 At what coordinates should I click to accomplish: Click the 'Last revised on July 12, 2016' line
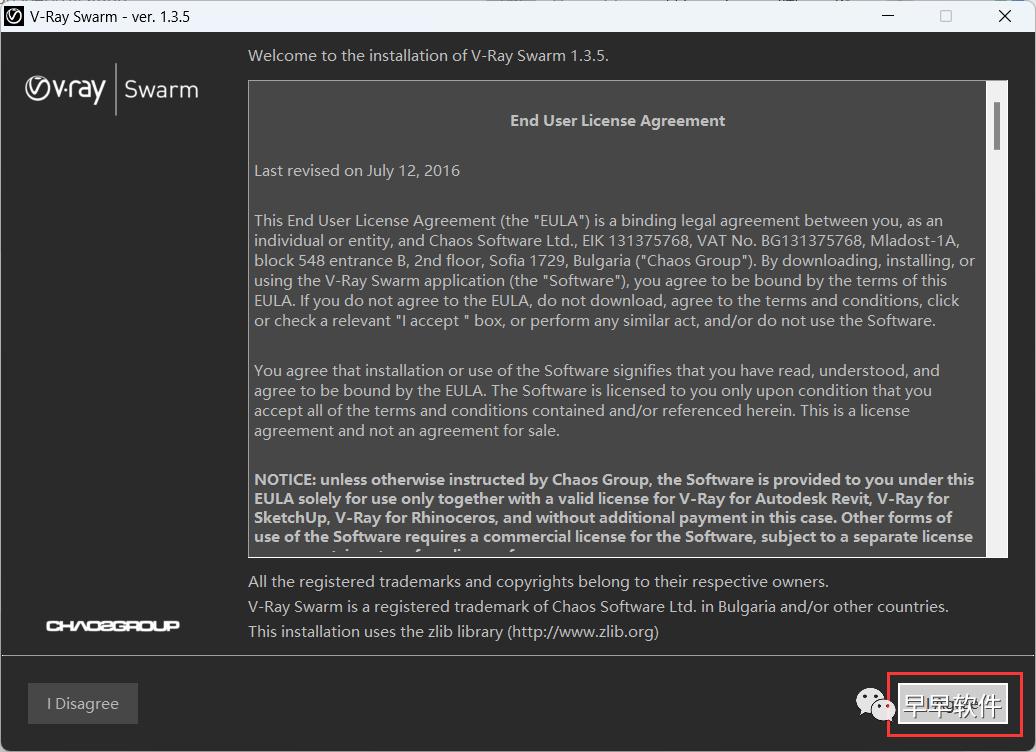point(357,170)
